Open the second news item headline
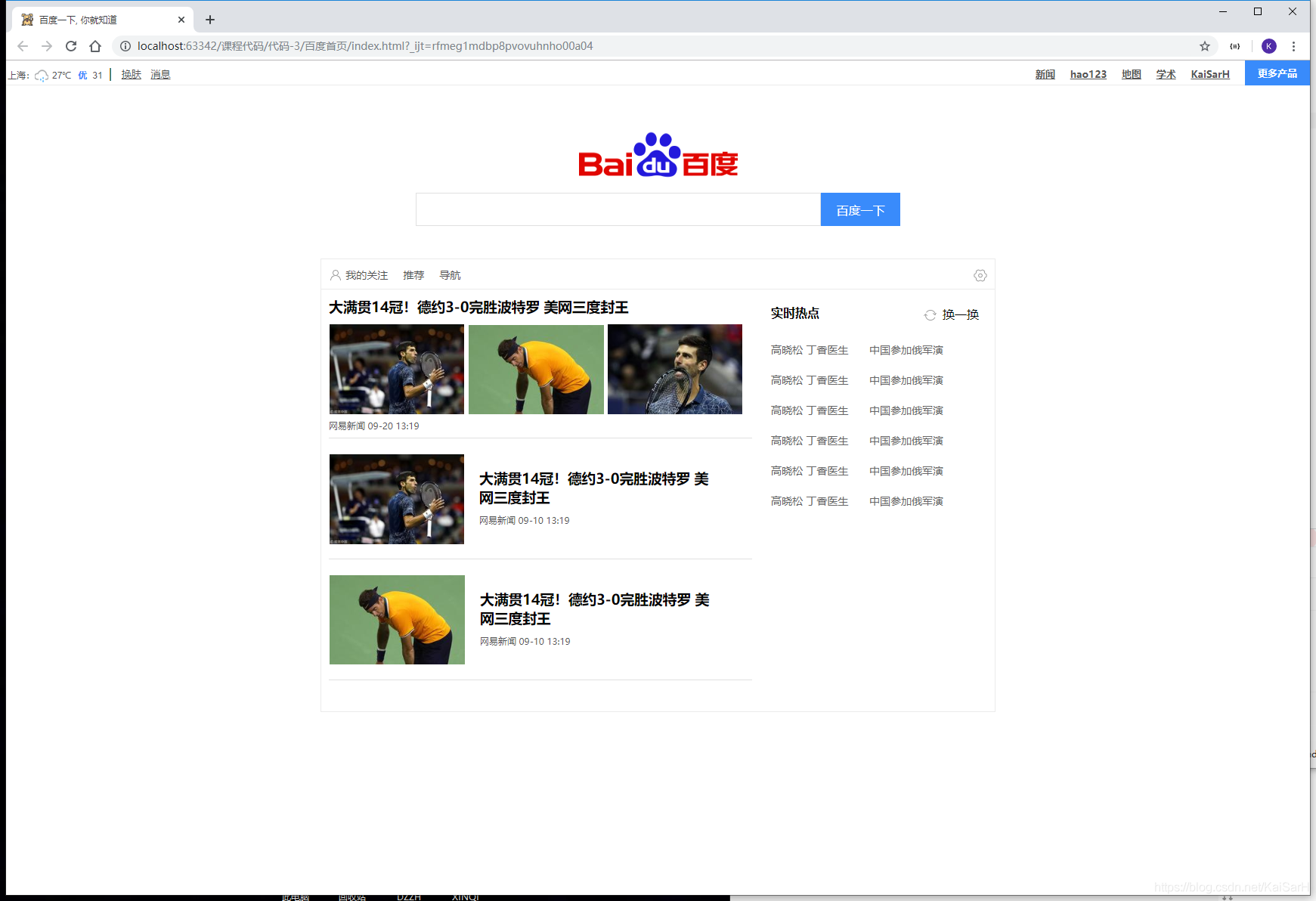1316x901 pixels. (594, 488)
